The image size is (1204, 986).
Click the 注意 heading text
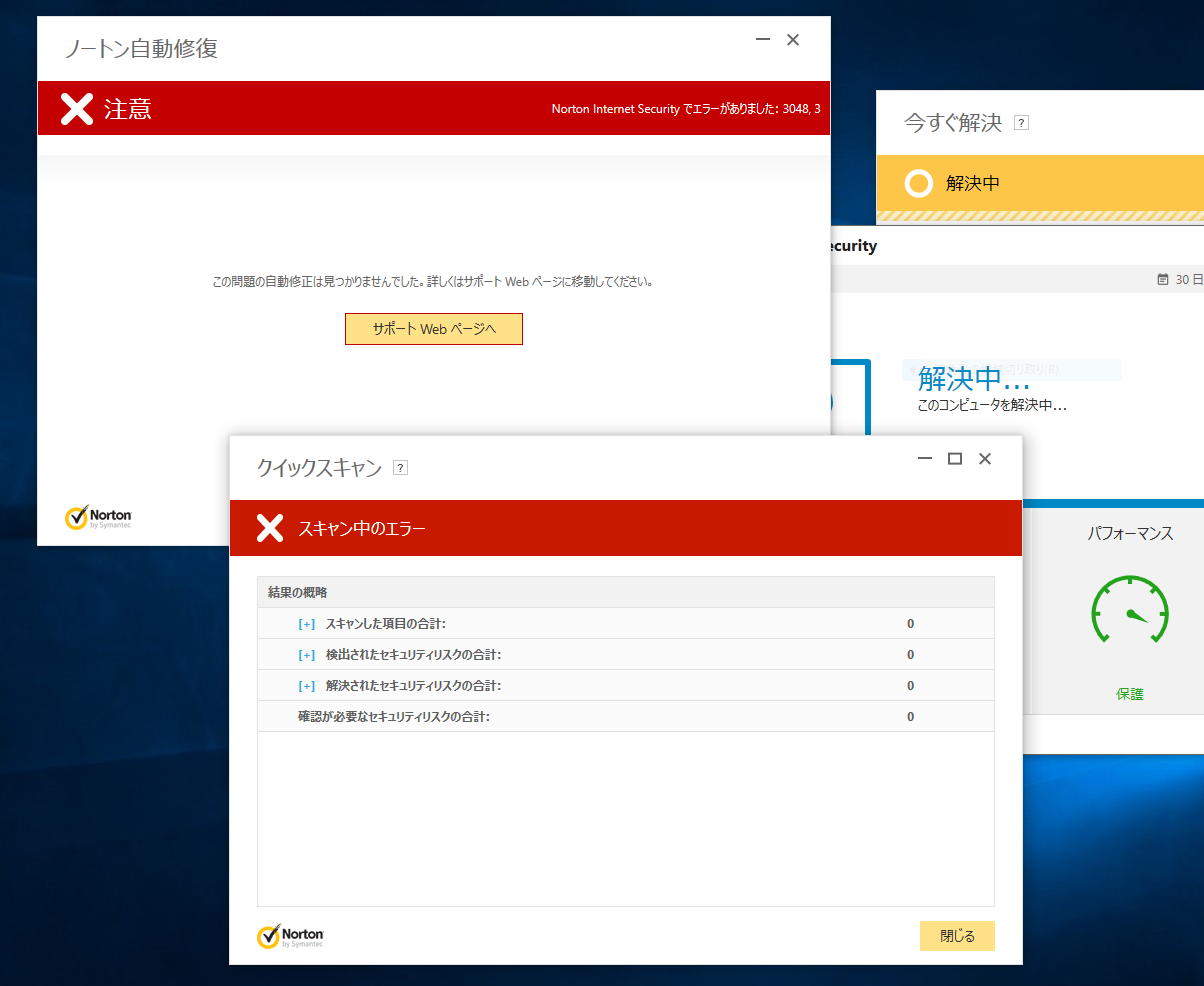coord(128,108)
